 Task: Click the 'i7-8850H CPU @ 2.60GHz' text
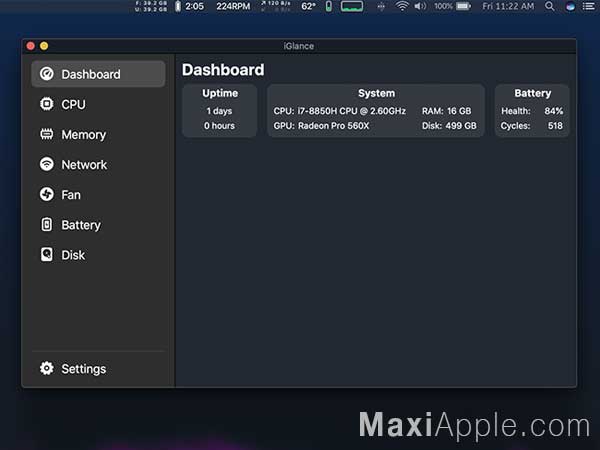(352, 111)
